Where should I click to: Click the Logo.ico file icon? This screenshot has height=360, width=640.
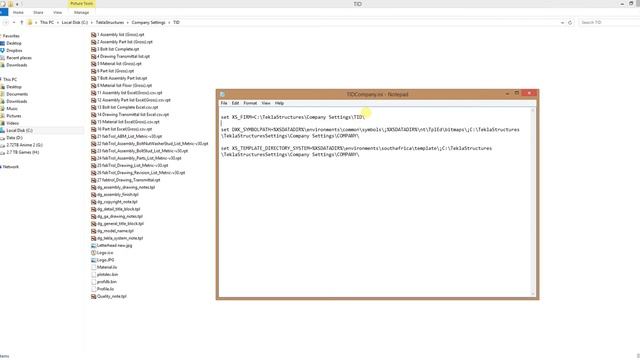pos(93,253)
